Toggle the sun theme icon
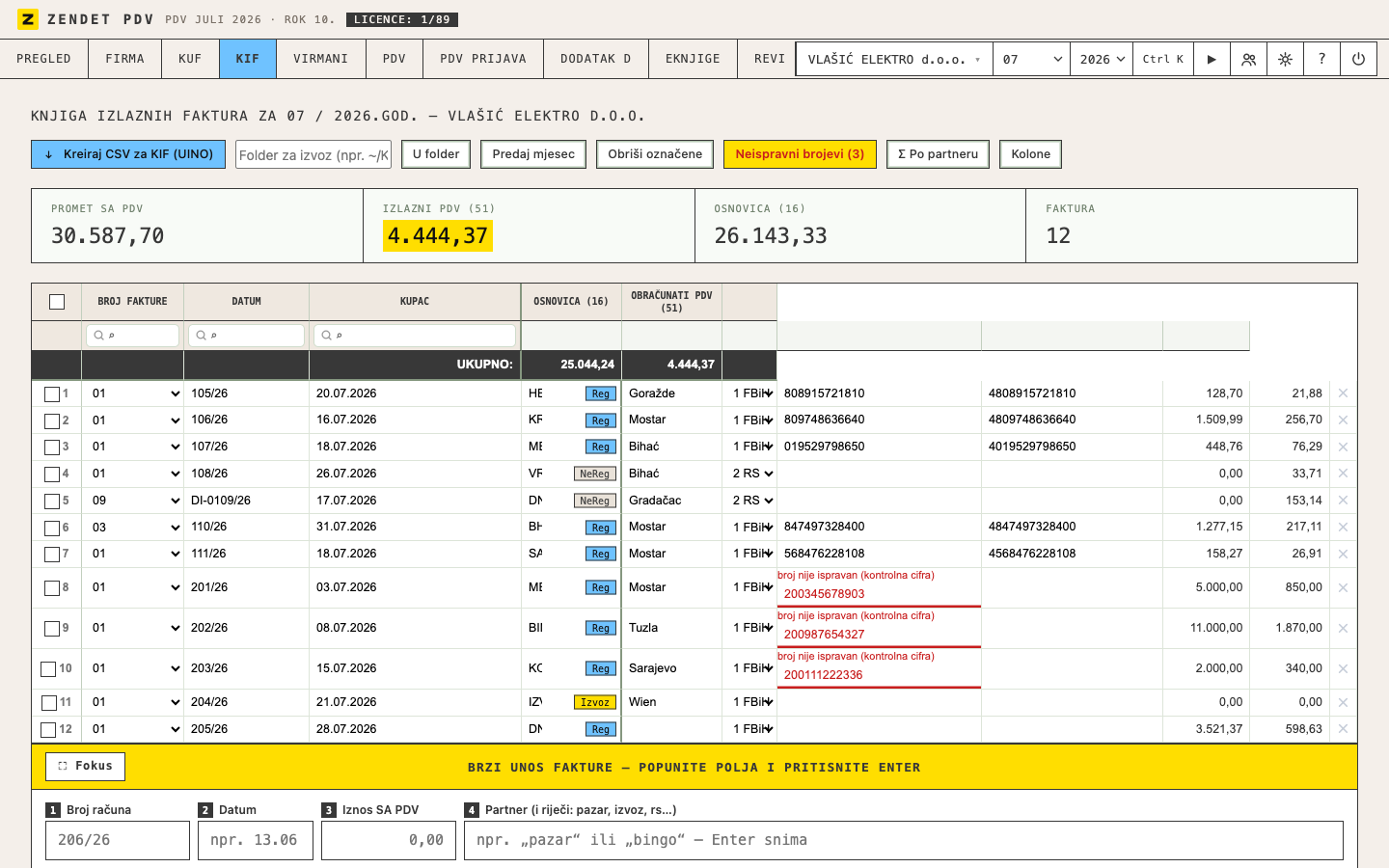 1285,59
